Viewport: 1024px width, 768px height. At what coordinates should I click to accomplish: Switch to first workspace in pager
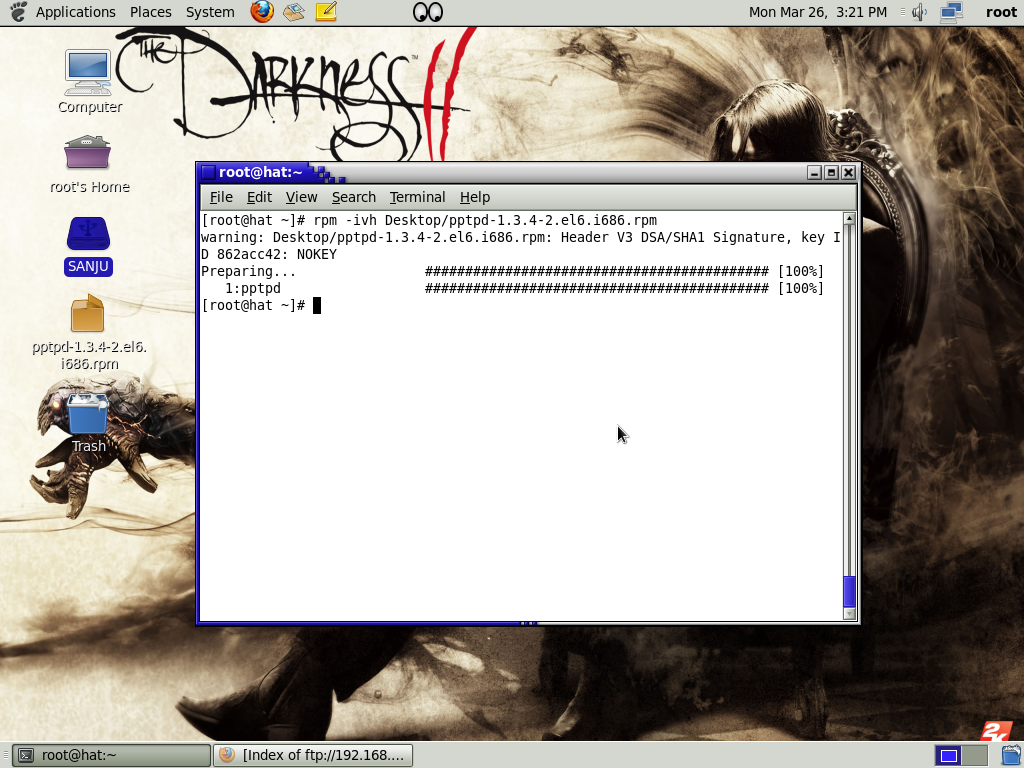(x=948, y=756)
